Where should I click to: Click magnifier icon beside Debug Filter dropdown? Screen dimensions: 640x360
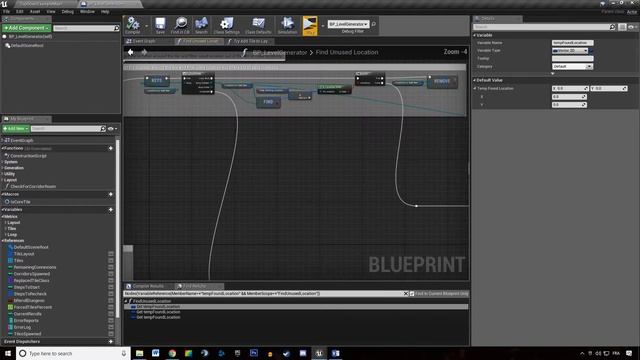tap(373, 24)
